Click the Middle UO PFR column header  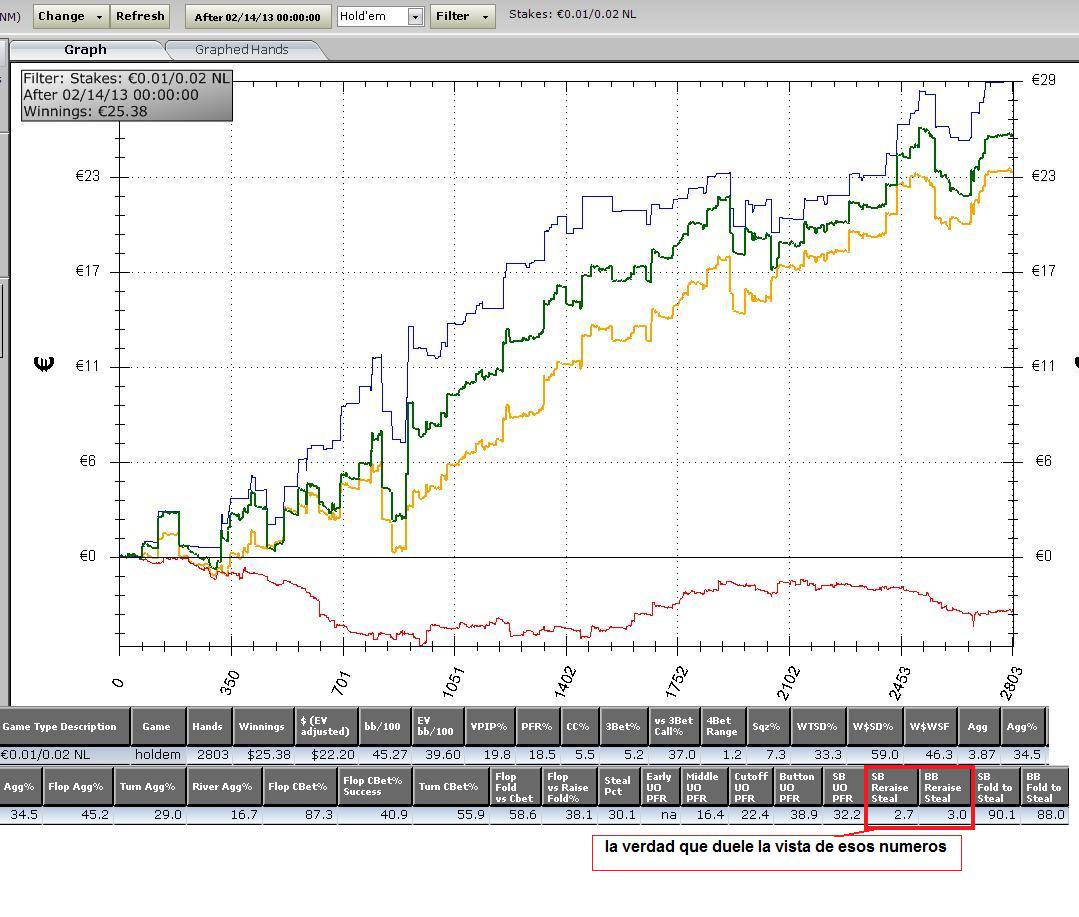(x=704, y=787)
